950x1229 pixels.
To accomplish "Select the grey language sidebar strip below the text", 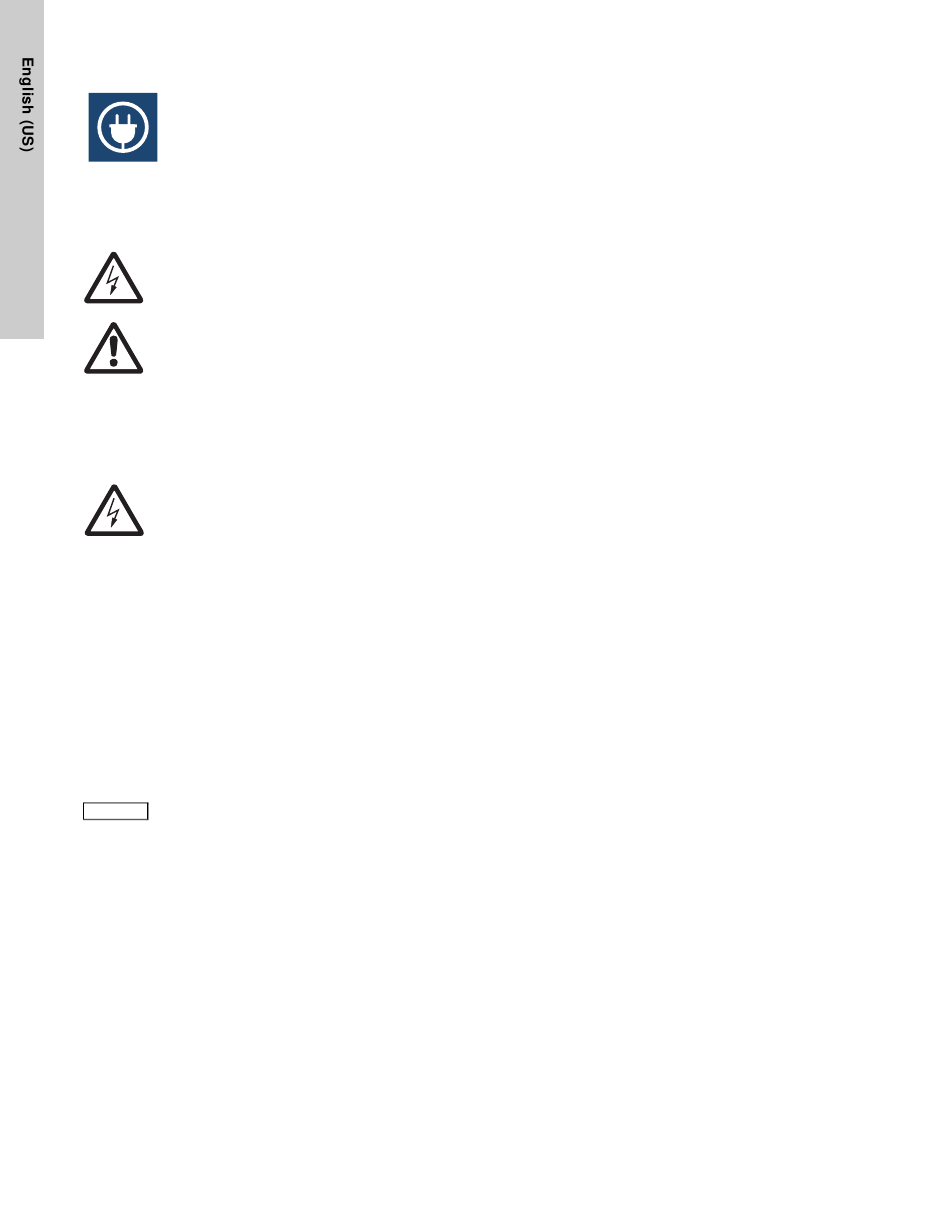I will point(22,245).
